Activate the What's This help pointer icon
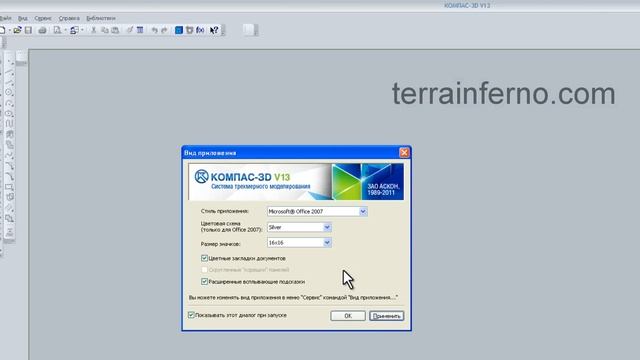Image resolution: width=640 pixels, height=360 pixels. (214, 30)
